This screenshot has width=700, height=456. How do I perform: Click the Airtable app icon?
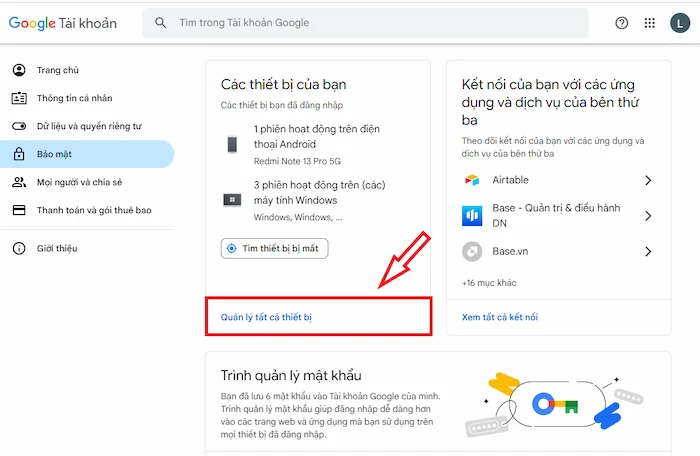pyautogui.click(x=472, y=180)
